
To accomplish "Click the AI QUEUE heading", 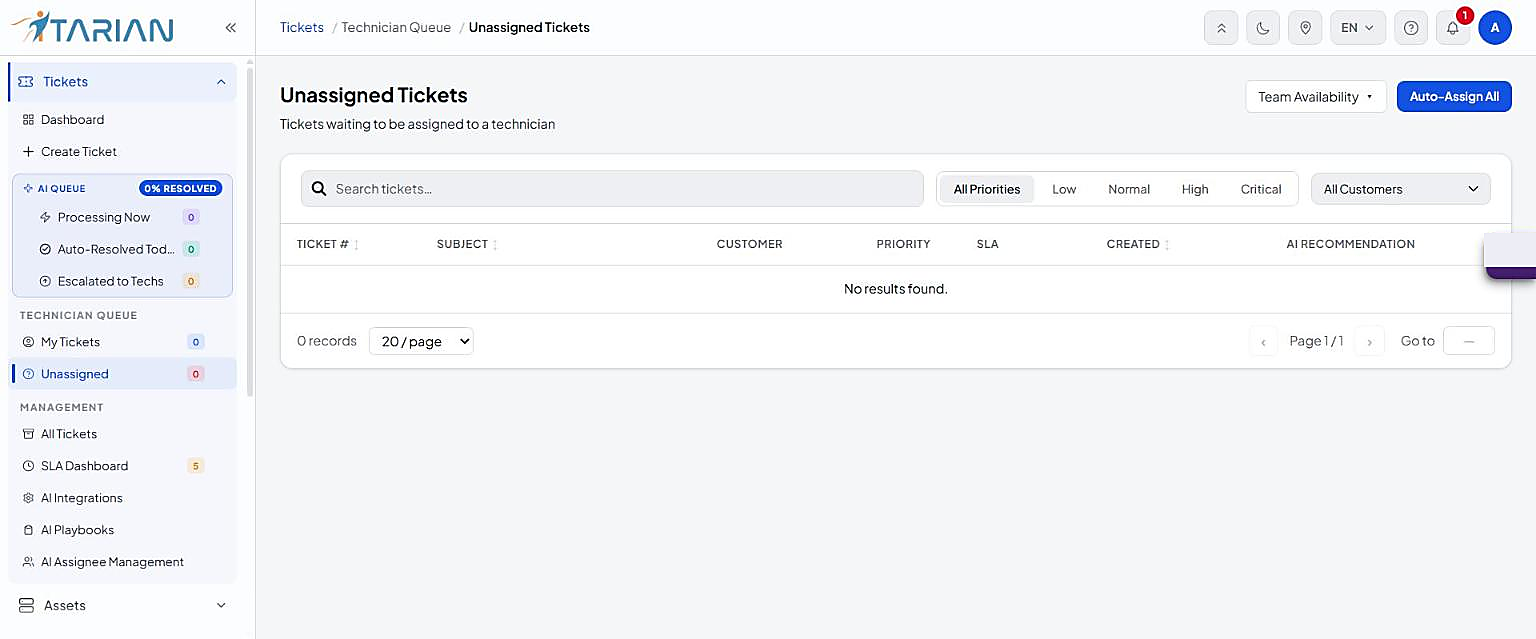I will [x=61, y=188].
